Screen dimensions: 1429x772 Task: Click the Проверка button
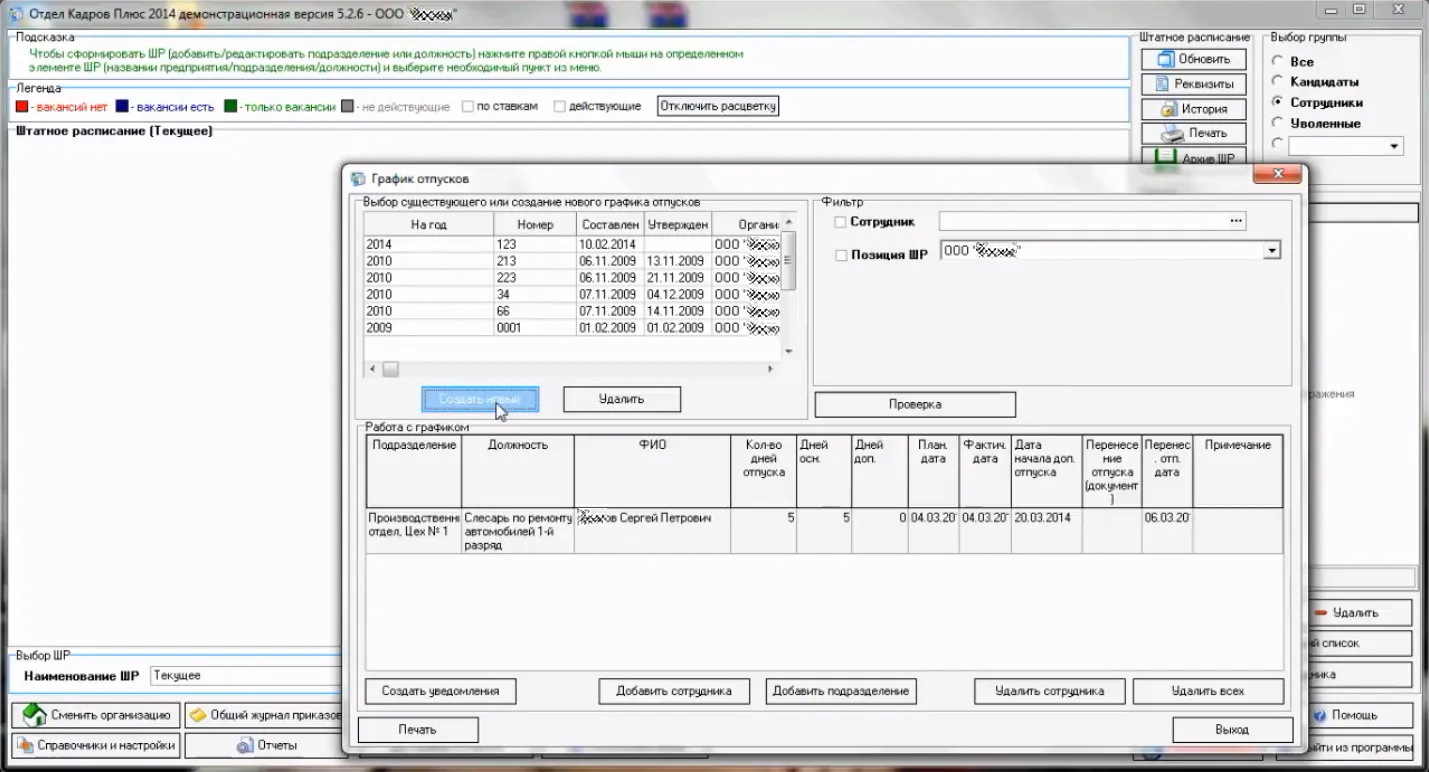pos(915,404)
